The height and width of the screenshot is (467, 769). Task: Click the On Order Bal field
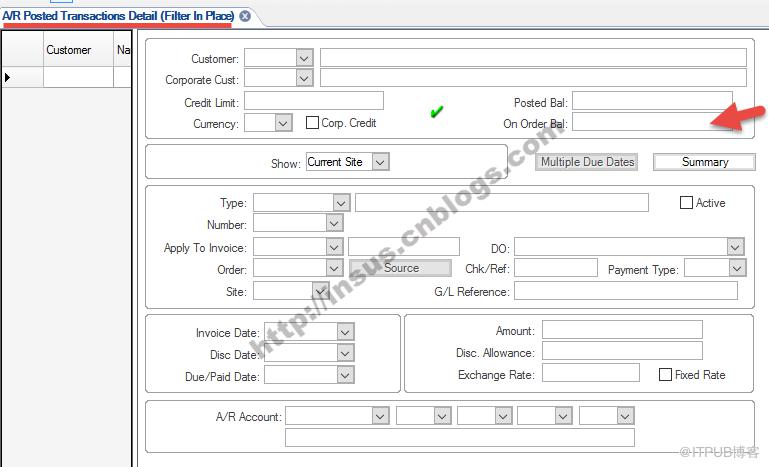[x=652, y=122]
